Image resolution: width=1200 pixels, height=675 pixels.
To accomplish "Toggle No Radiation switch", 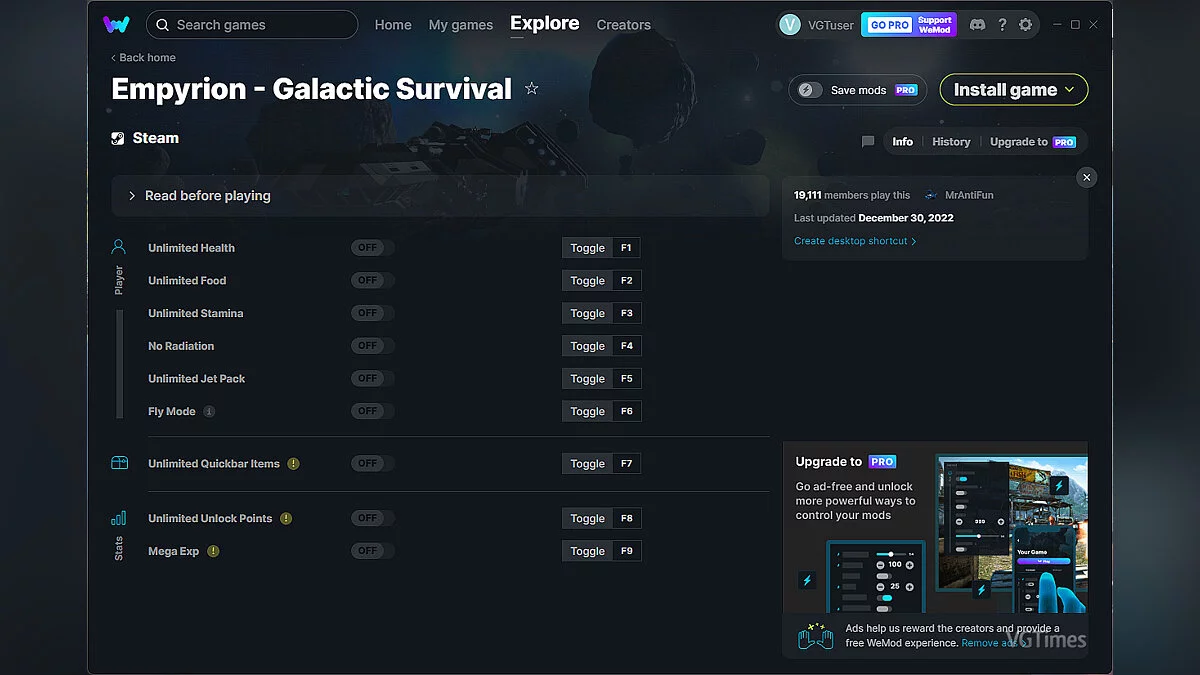I will 372,346.
